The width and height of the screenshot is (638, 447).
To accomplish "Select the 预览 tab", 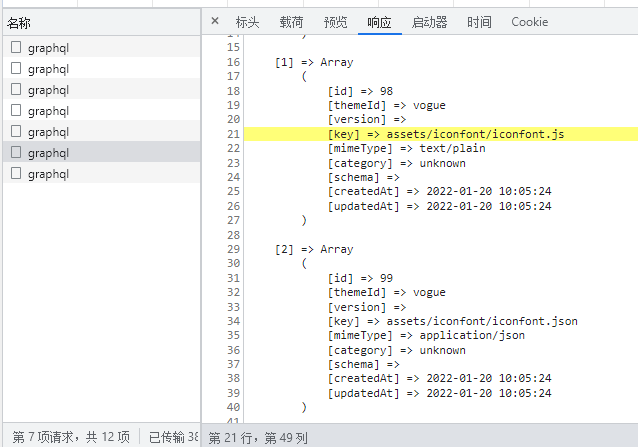I will [335, 22].
